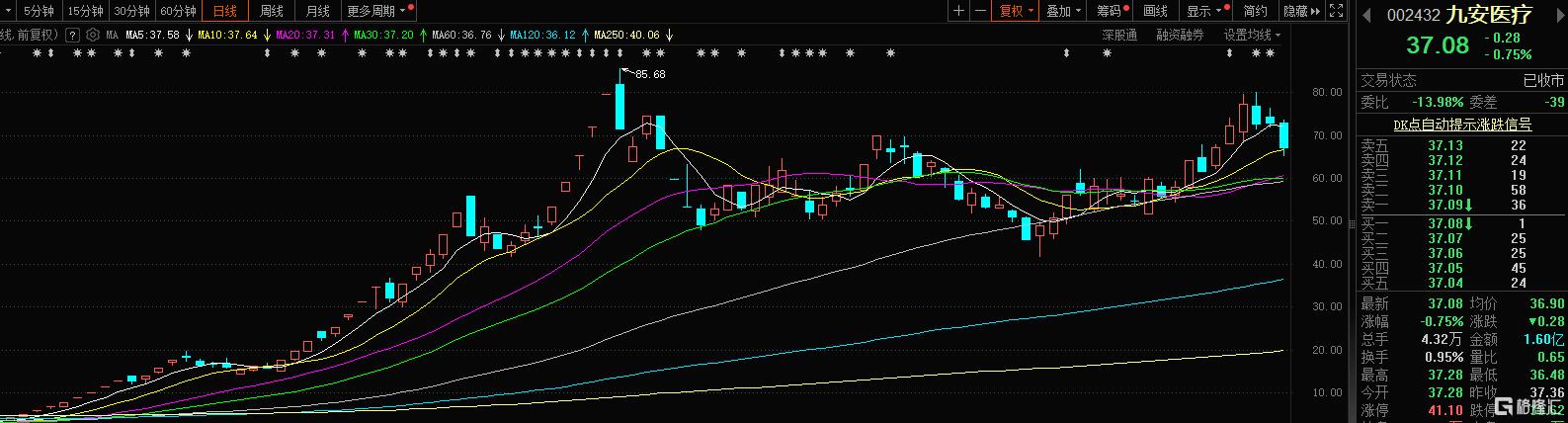Switch to 5分钟 period
The height and width of the screenshot is (423, 1568).
coord(38,11)
